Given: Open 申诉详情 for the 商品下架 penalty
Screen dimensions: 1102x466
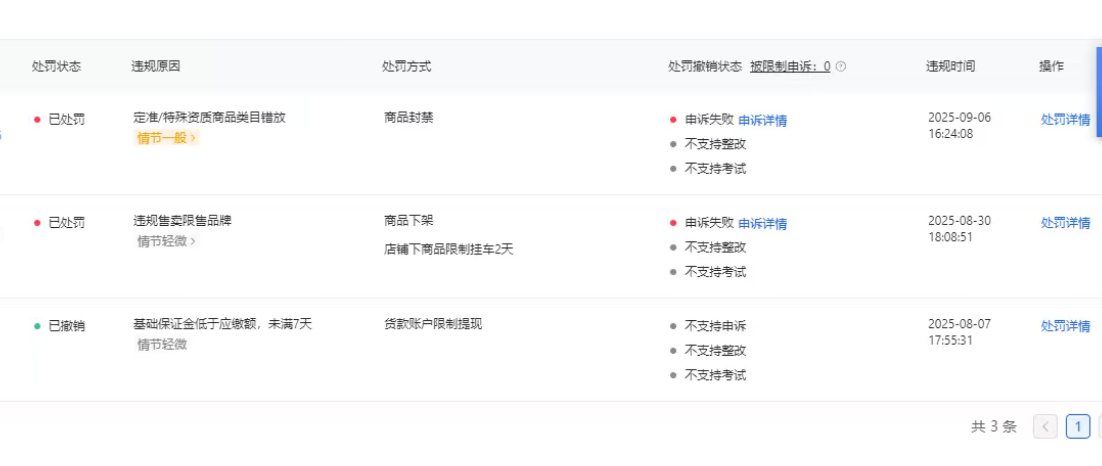Looking at the screenshot, I should point(762,224).
